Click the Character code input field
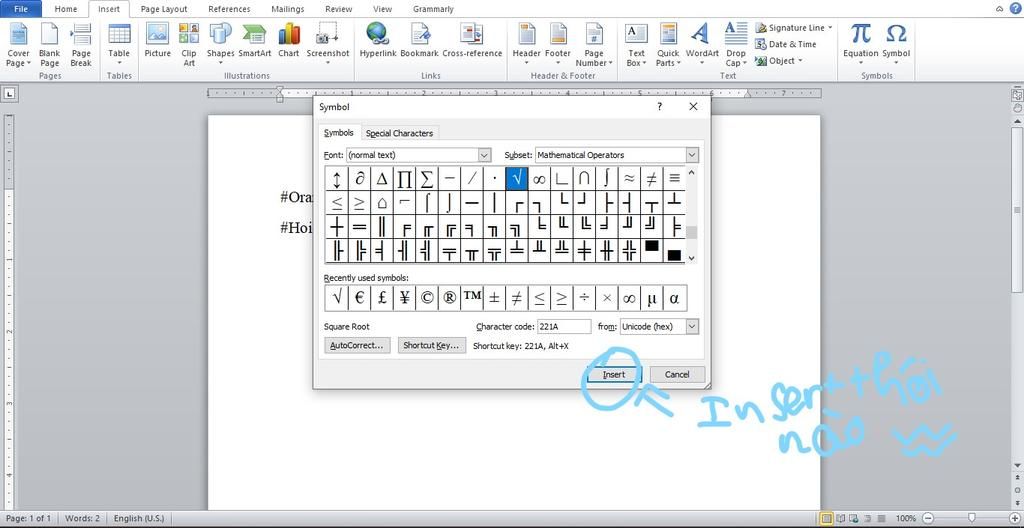Image resolution: width=1024 pixels, height=528 pixels. (564, 326)
